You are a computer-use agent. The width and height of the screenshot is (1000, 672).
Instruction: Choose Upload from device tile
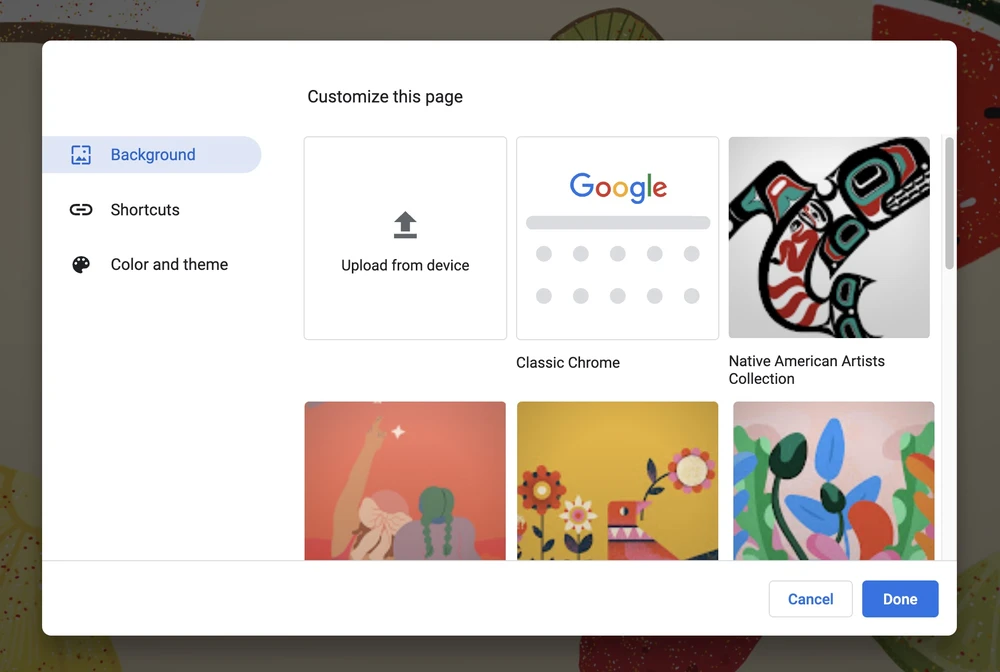(x=405, y=238)
